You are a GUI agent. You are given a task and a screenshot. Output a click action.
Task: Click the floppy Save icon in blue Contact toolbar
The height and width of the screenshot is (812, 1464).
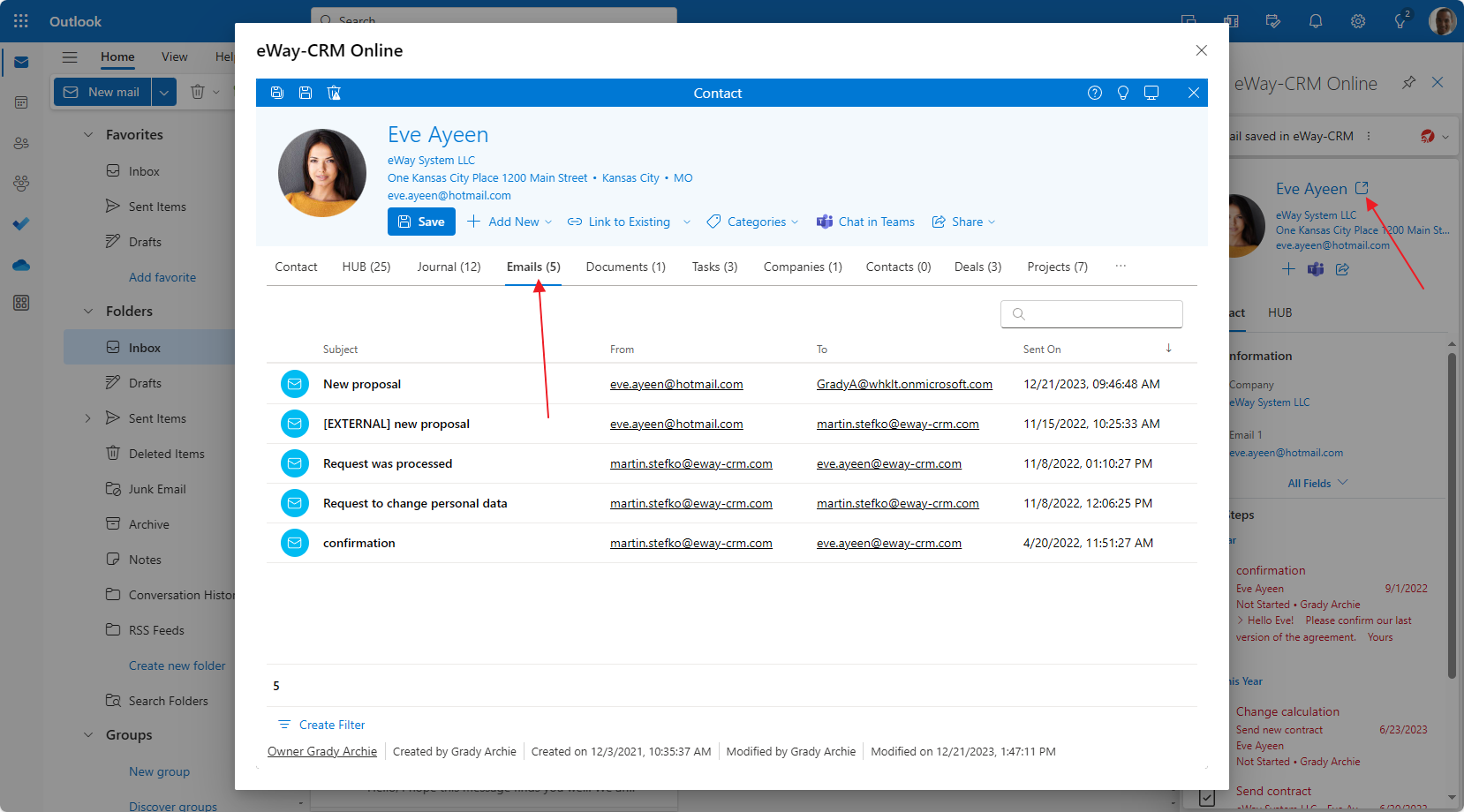306,93
